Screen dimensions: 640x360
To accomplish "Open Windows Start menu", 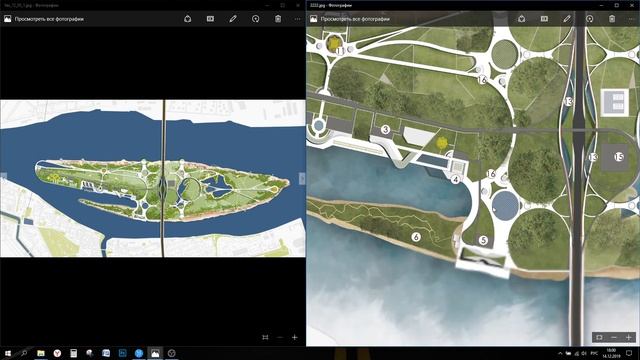I will point(8,353).
